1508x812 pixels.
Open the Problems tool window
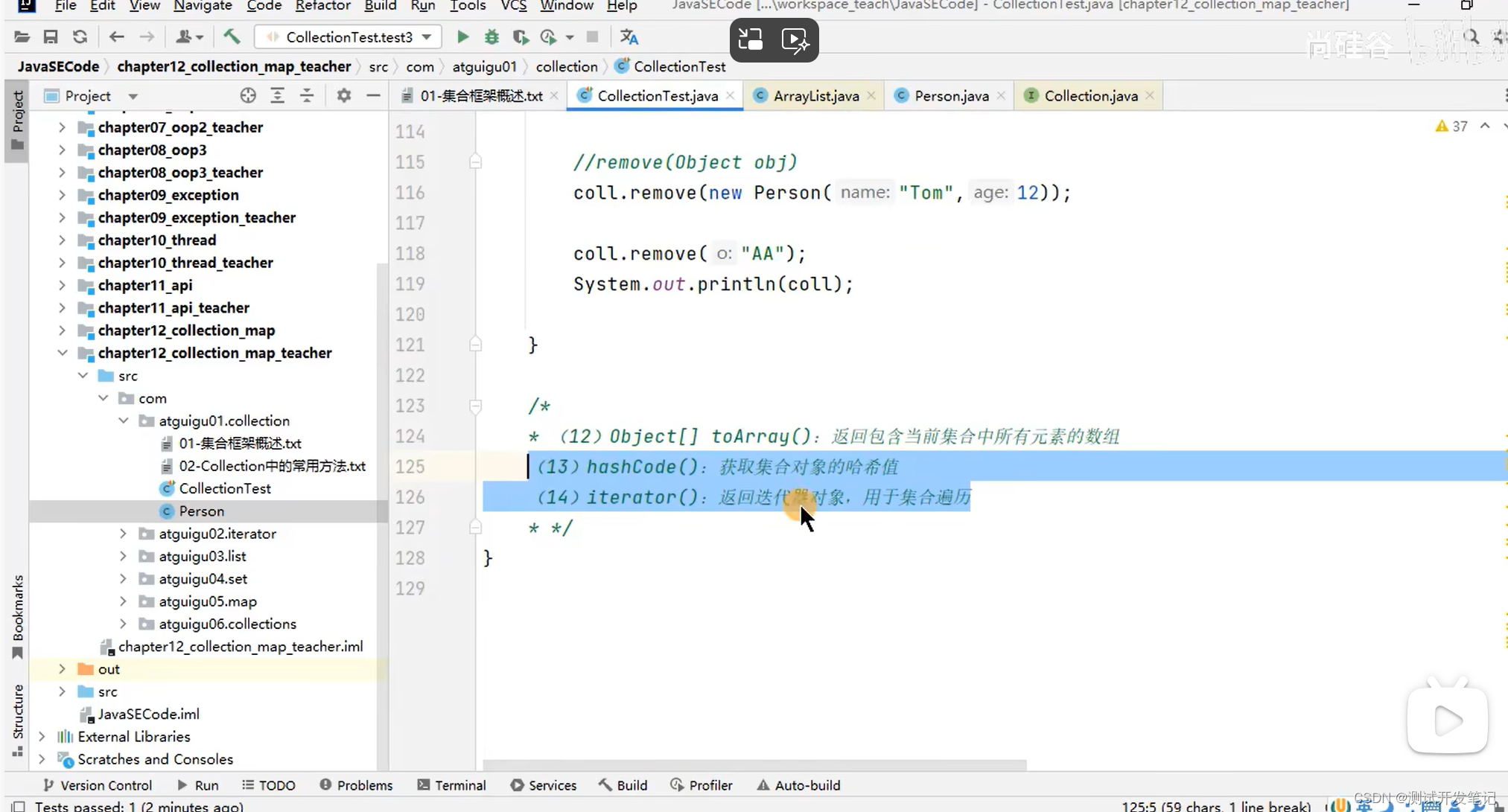click(x=356, y=785)
